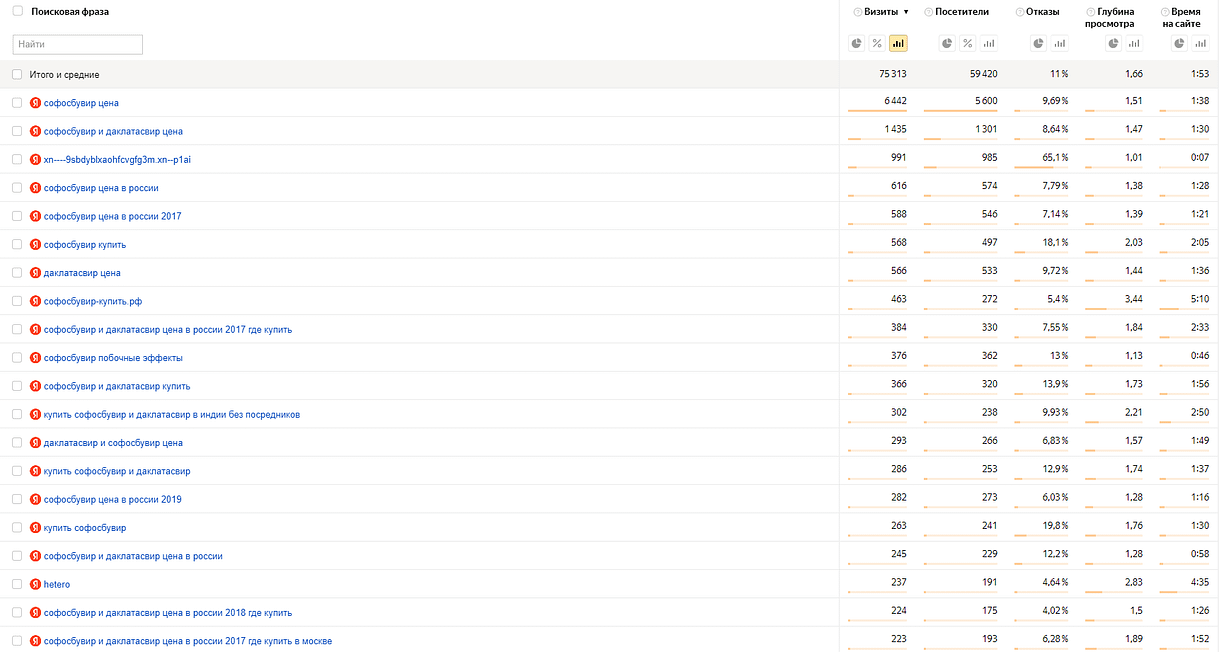Click the sort arrow next to Визиты
This screenshot has width=1219, height=652.
point(906,12)
